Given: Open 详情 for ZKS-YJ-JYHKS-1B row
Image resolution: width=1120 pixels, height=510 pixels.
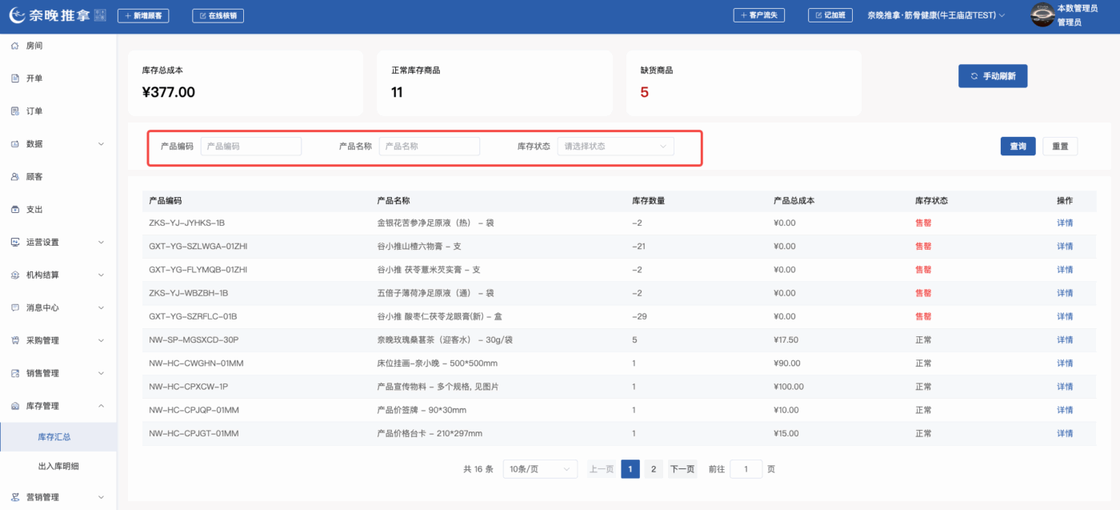Looking at the screenshot, I should [1065, 223].
